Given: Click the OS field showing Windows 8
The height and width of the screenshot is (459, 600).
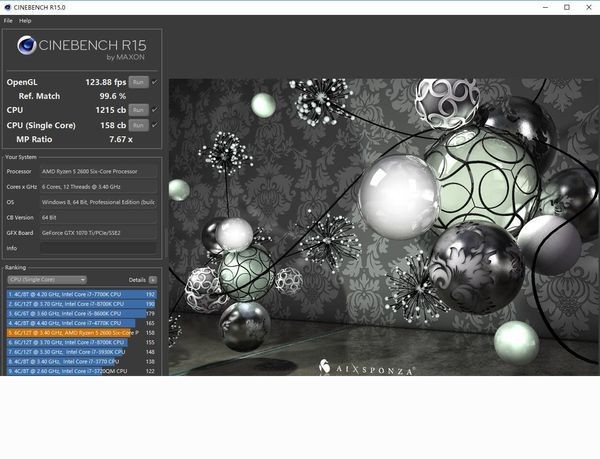Looking at the screenshot, I should pyautogui.click(x=98, y=202).
